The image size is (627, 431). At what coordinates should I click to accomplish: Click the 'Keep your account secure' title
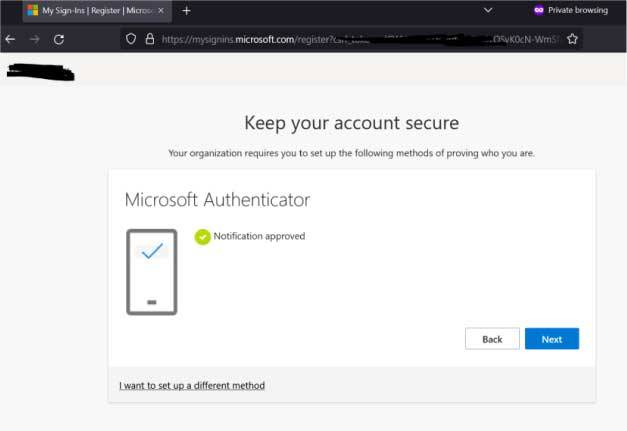coord(351,124)
